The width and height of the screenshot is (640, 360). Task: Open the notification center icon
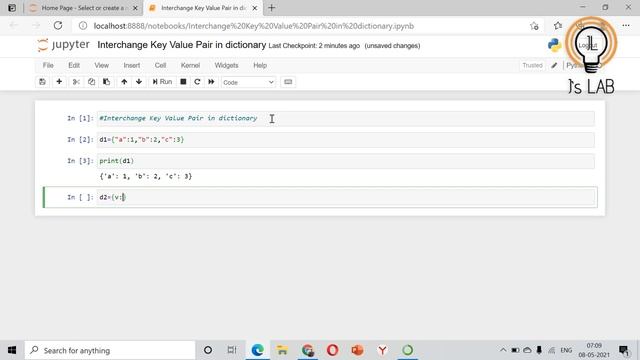pos(624,350)
